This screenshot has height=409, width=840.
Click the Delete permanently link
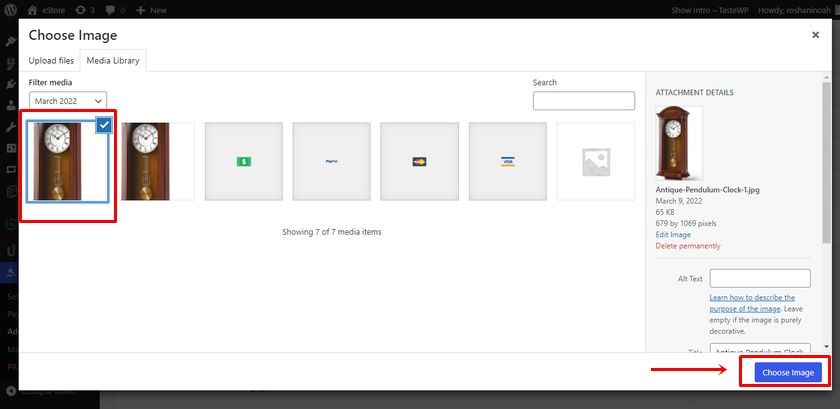point(688,246)
